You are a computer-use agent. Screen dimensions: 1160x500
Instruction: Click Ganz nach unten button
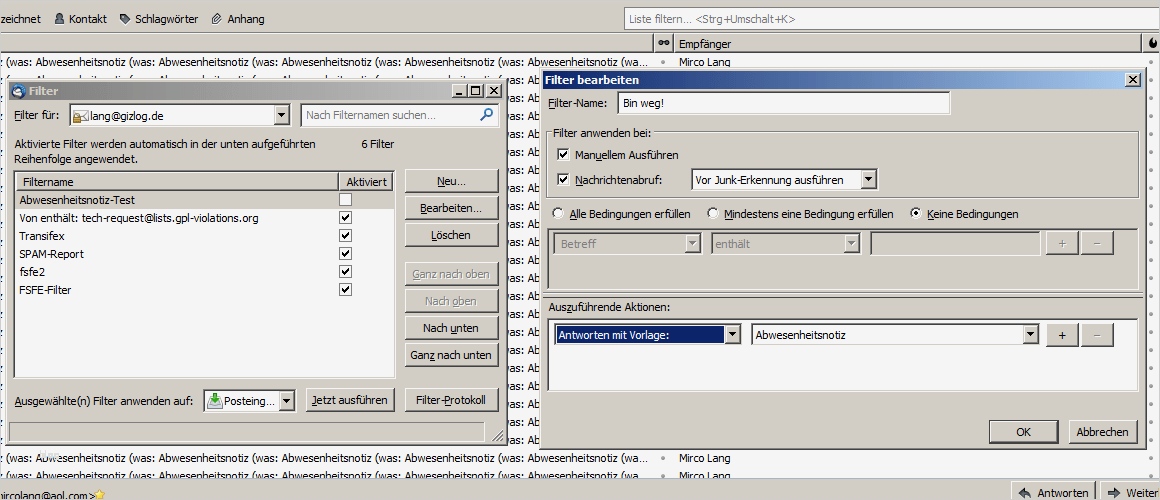pyautogui.click(x=451, y=355)
